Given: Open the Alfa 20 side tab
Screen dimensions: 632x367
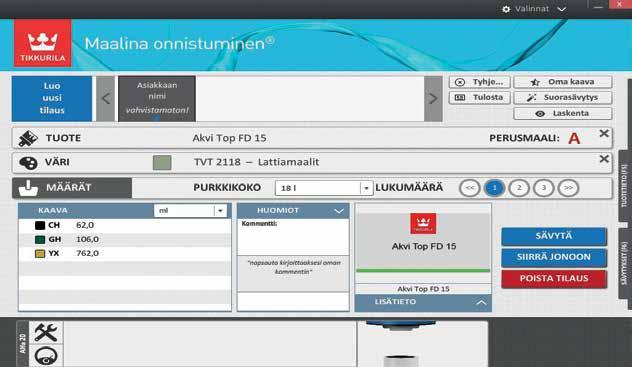Looking at the screenshot, I should tap(23, 344).
